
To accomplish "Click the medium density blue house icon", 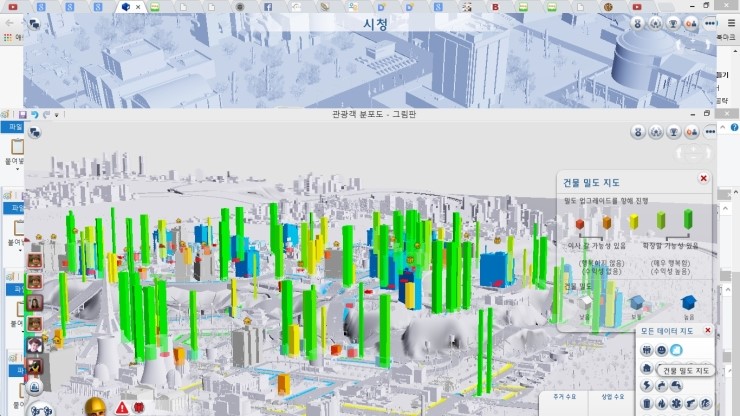I will (x=637, y=302).
